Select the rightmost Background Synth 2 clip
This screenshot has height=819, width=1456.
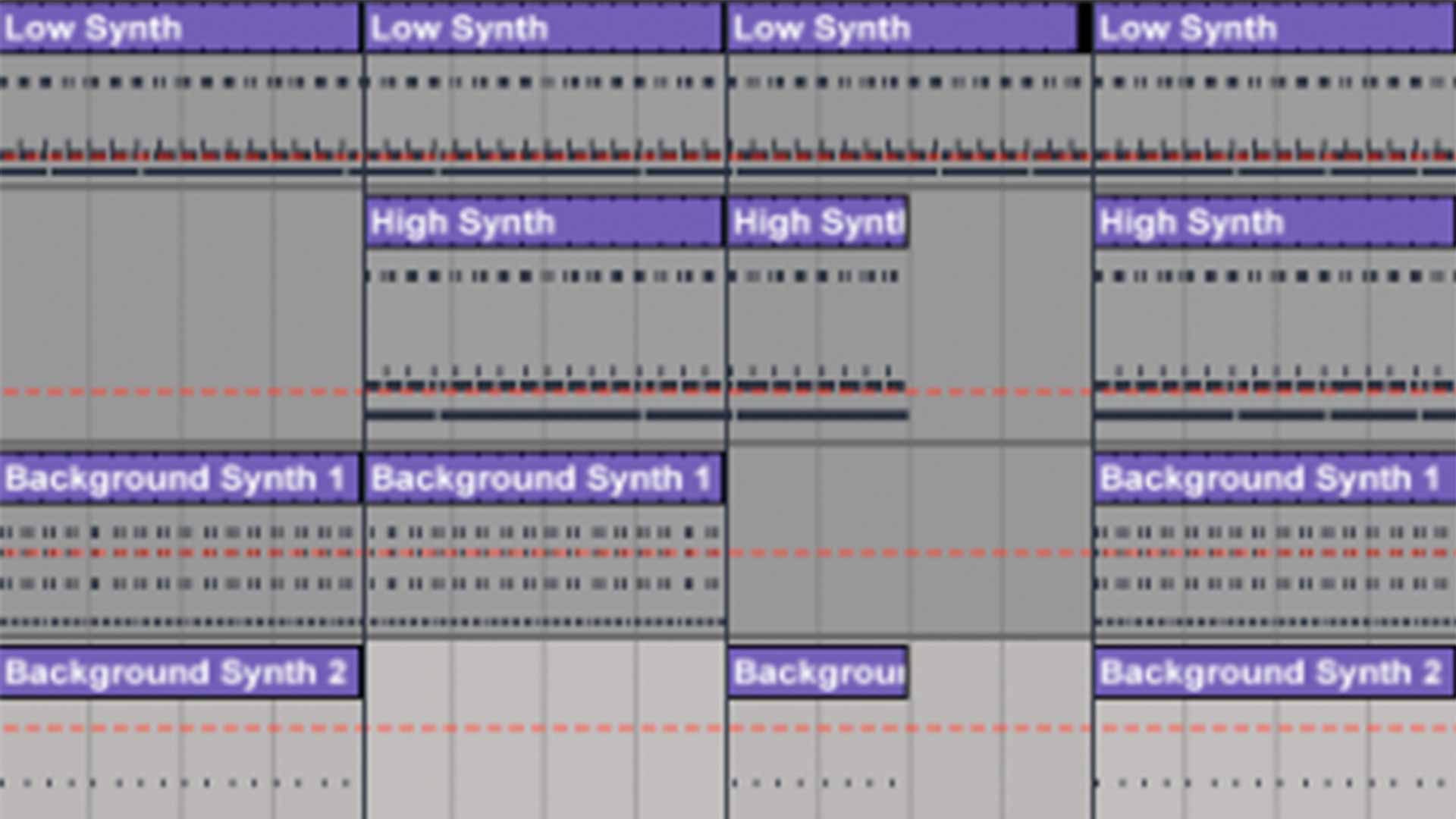coord(1274,673)
